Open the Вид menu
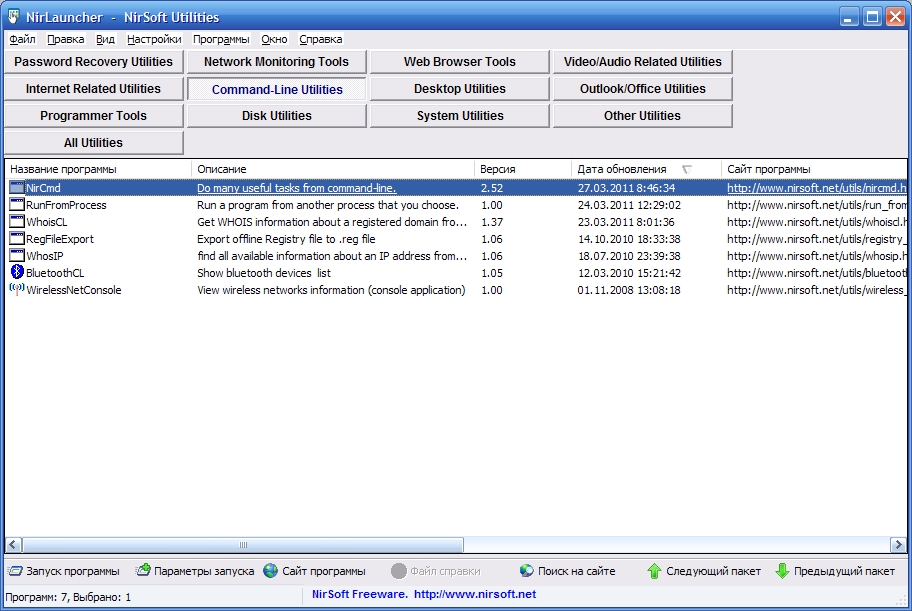Screen dimensions: 912x611 click(x=105, y=39)
